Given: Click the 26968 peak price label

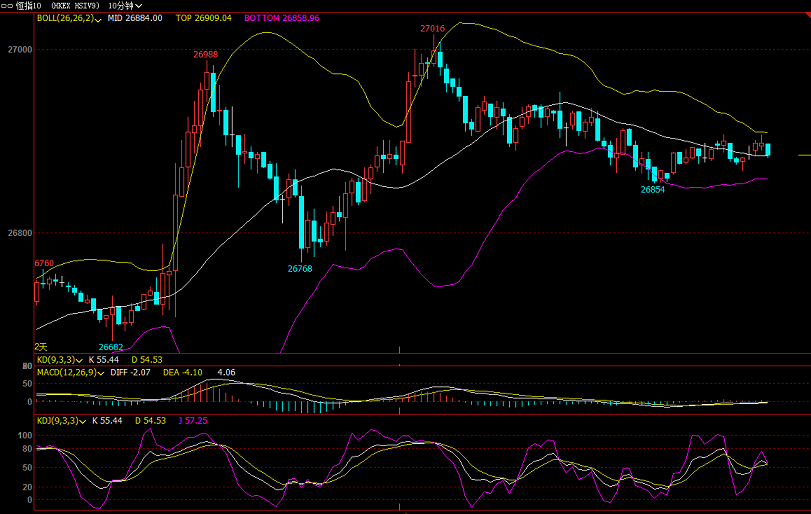Looking at the screenshot, I should 206,54.
